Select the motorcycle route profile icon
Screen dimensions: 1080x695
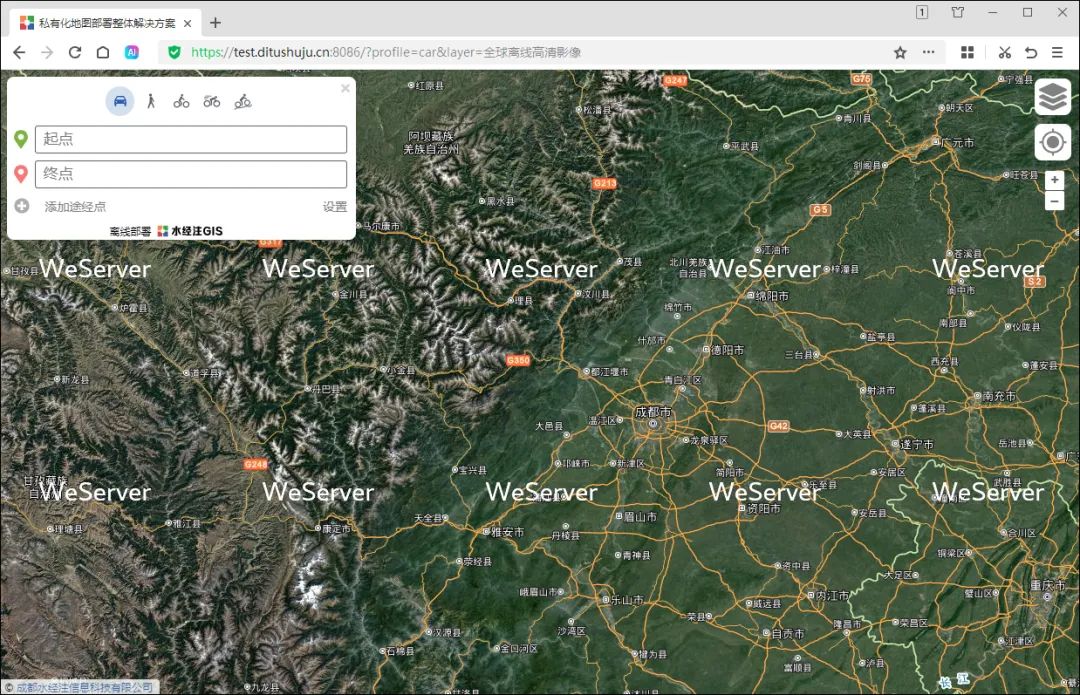[211, 101]
